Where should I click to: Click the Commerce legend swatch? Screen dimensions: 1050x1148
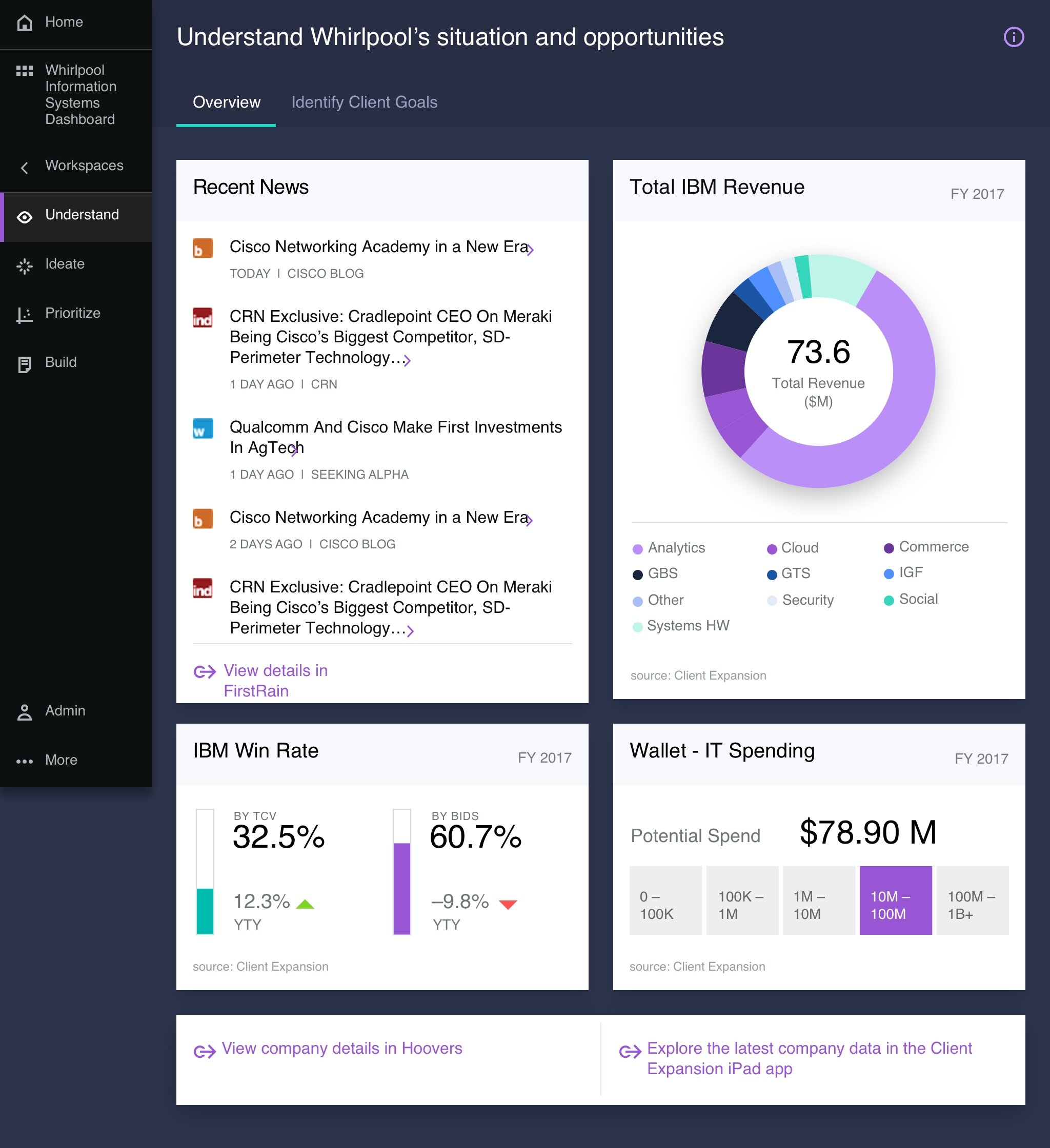[x=889, y=548]
